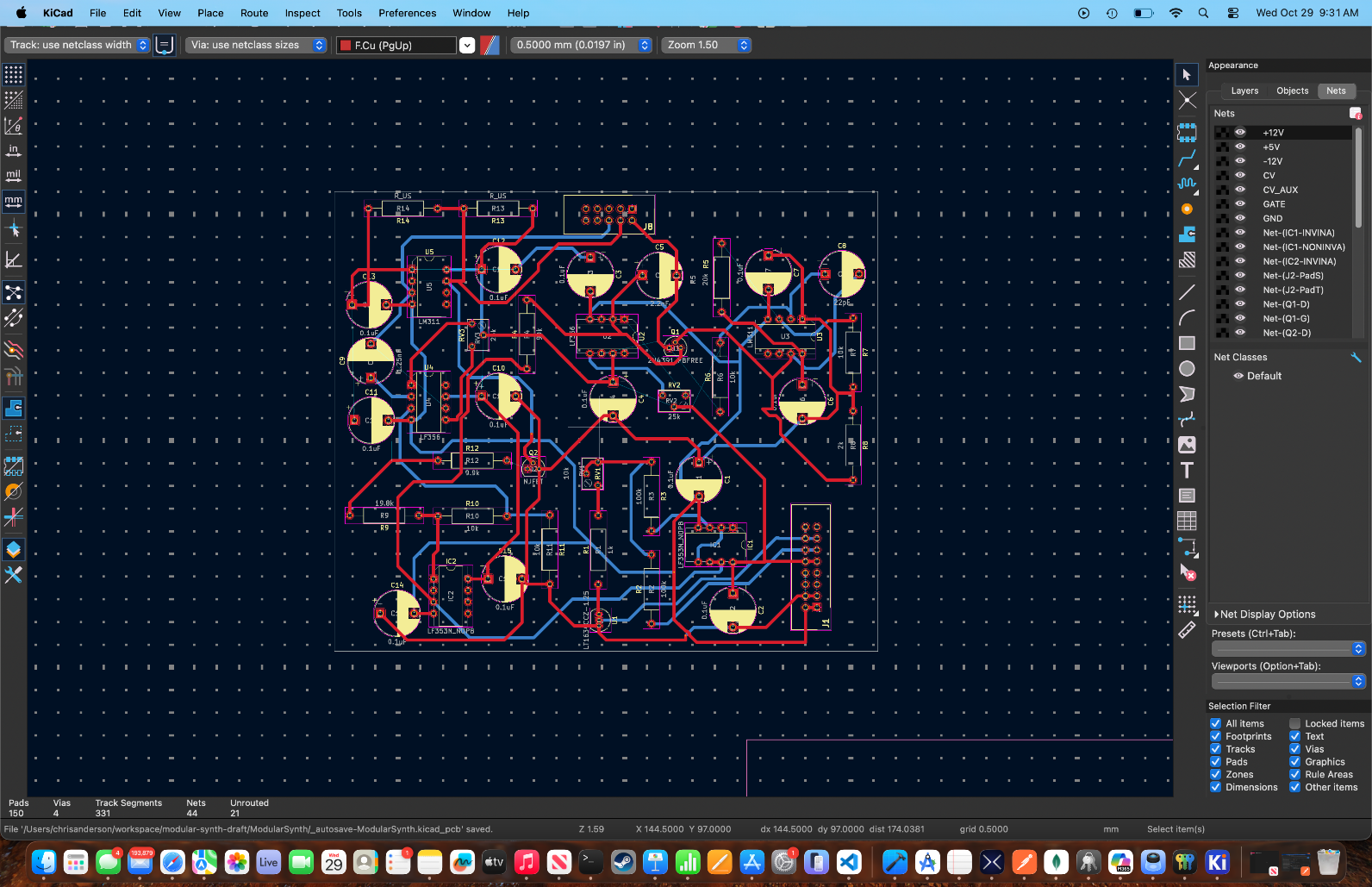Activate the Add Vias tool
The height and width of the screenshot is (887, 1372).
click(x=1187, y=209)
